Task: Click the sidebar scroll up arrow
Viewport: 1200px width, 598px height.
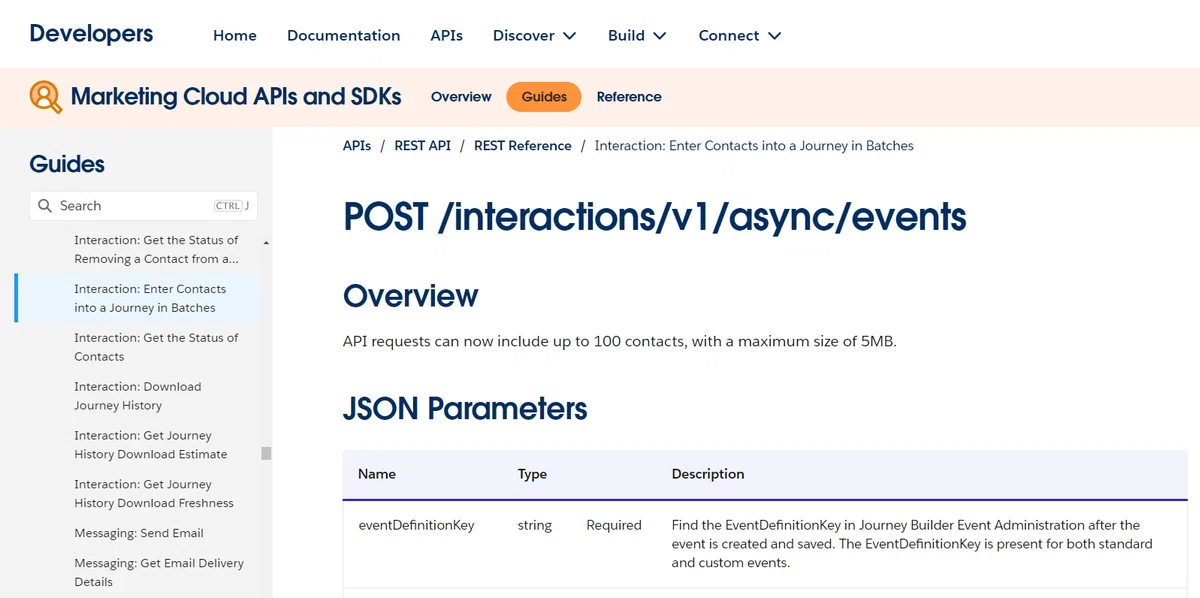Action: point(266,243)
